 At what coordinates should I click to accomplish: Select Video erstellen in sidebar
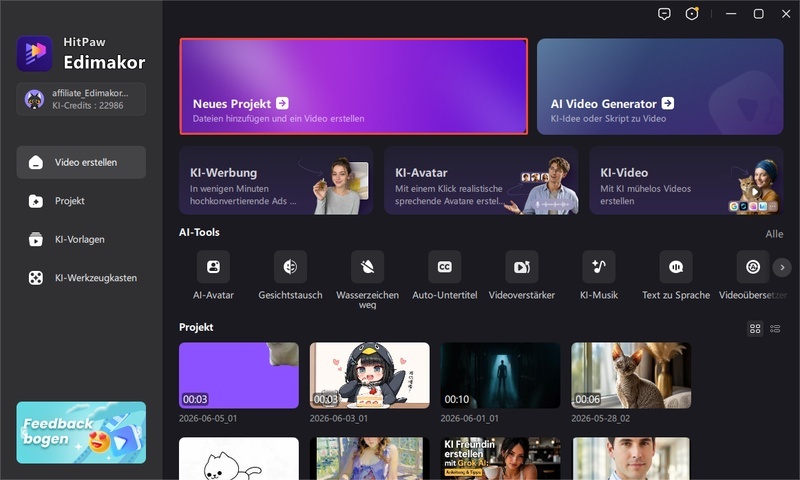pyautogui.click(x=81, y=162)
